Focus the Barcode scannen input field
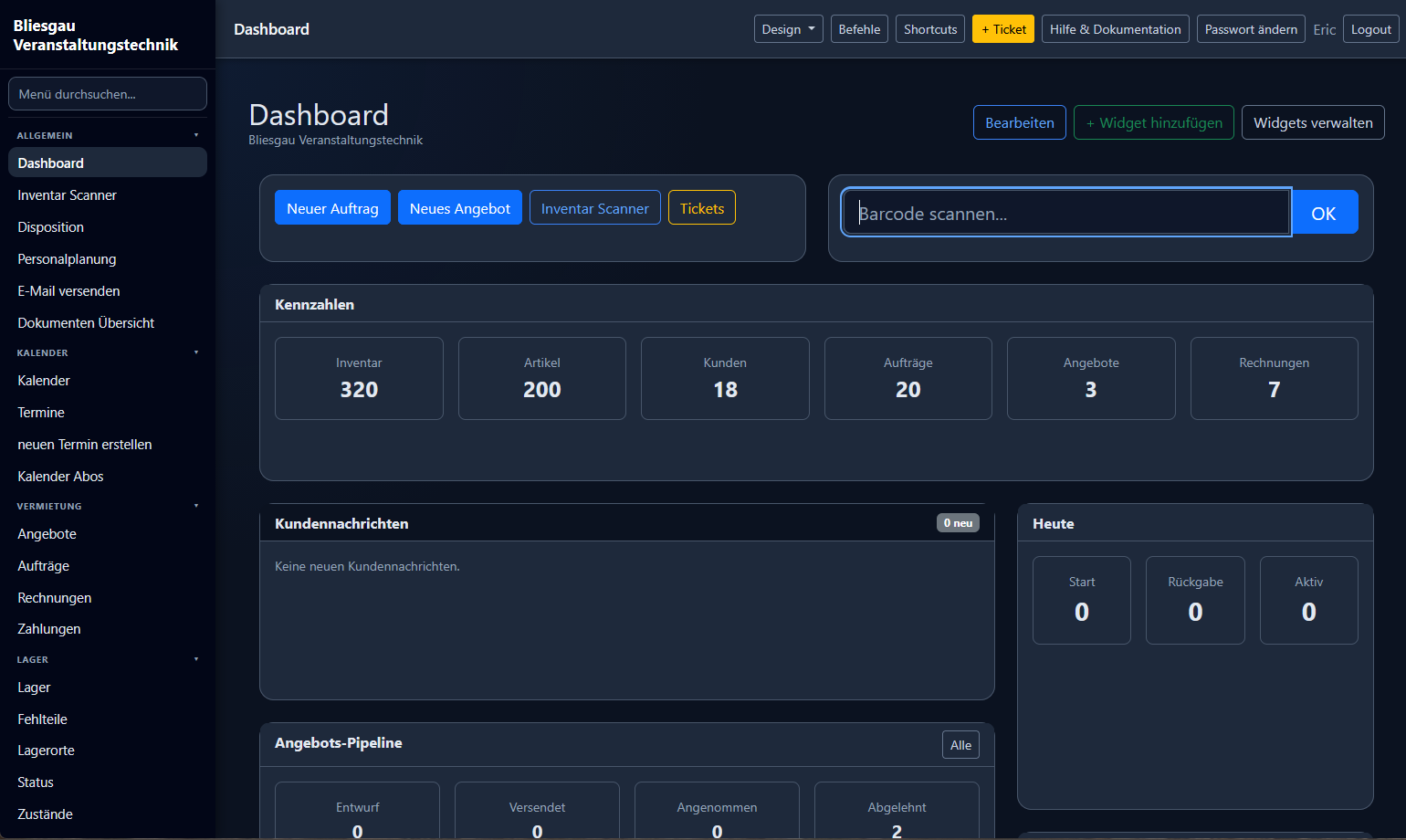The width and height of the screenshot is (1406, 840). pyautogui.click(x=1066, y=213)
